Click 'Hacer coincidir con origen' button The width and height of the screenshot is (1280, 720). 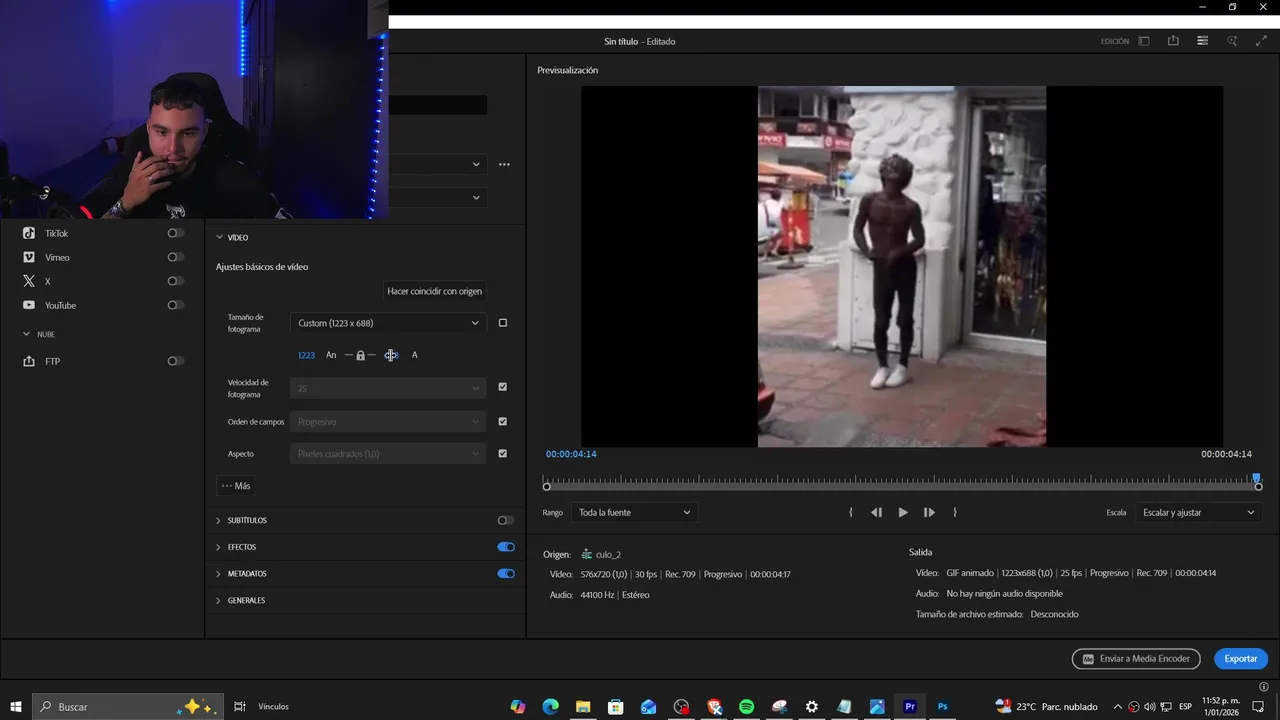click(x=434, y=291)
